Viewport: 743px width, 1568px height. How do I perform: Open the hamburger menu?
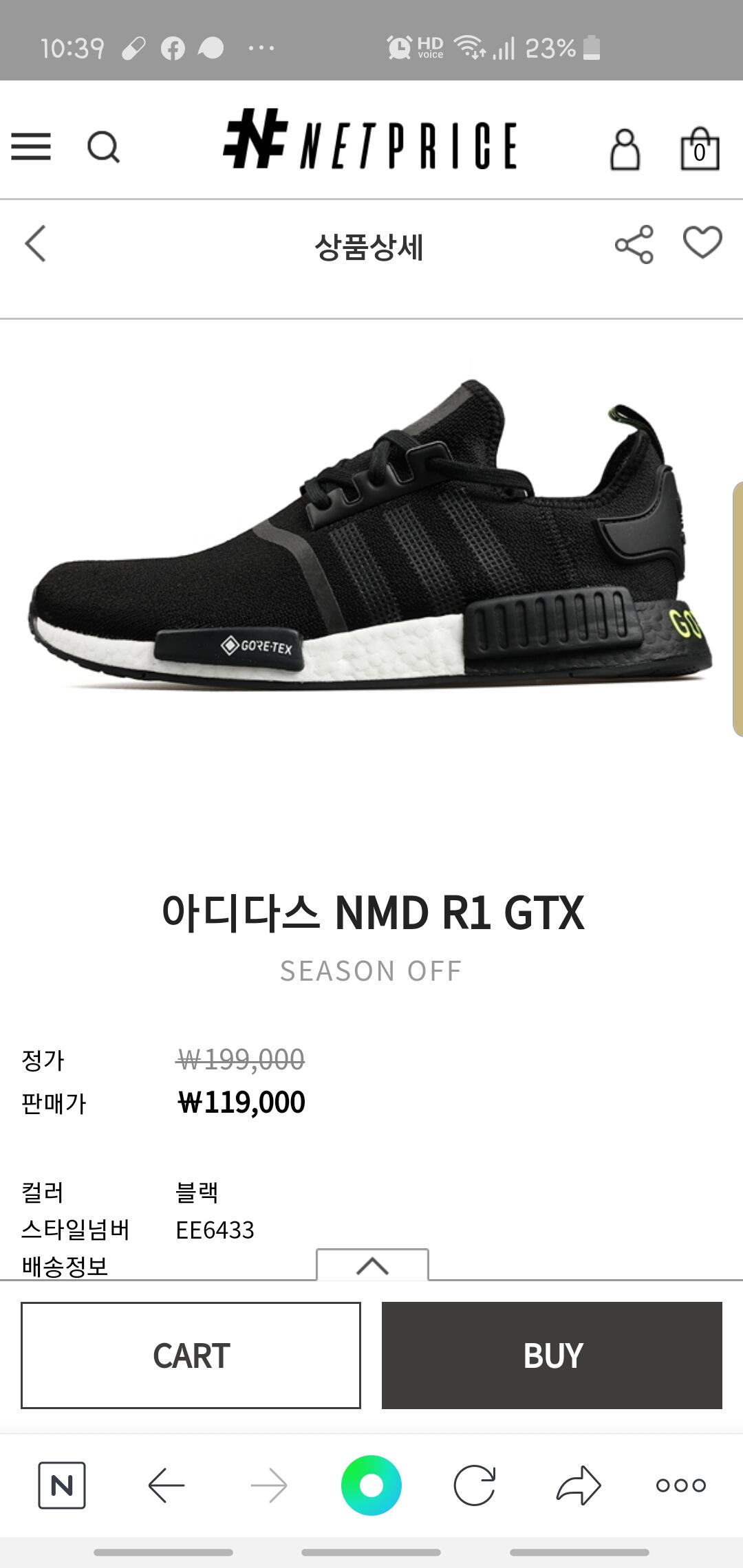pyautogui.click(x=31, y=146)
